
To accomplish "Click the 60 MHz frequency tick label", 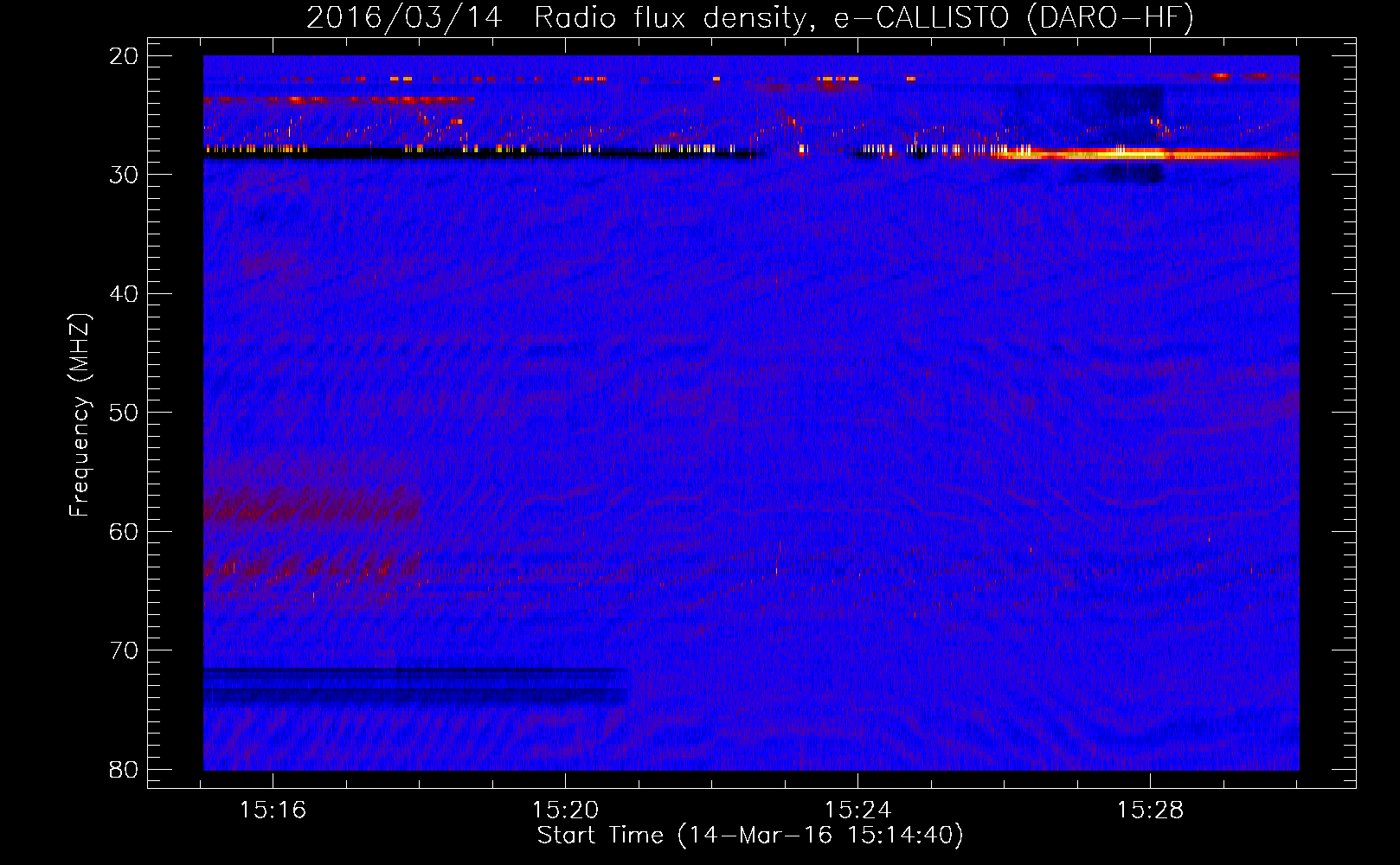I will [124, 532].
